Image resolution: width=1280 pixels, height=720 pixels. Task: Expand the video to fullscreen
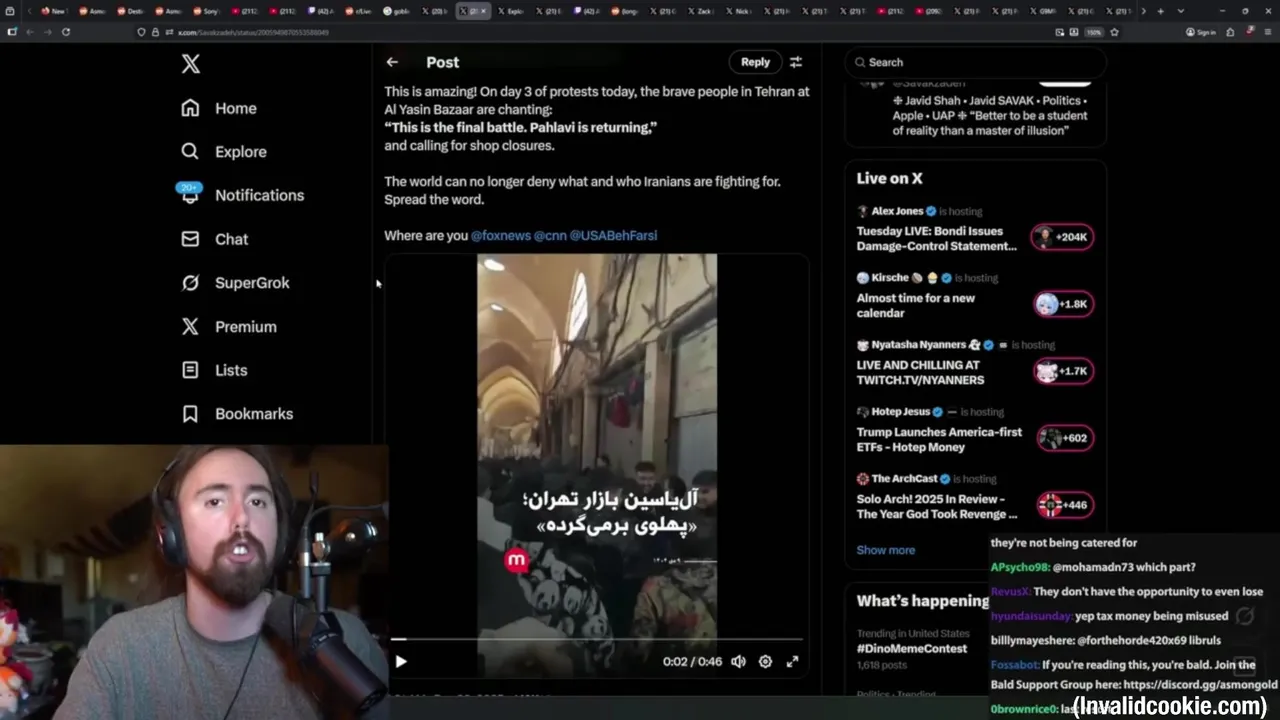[792, 661]
